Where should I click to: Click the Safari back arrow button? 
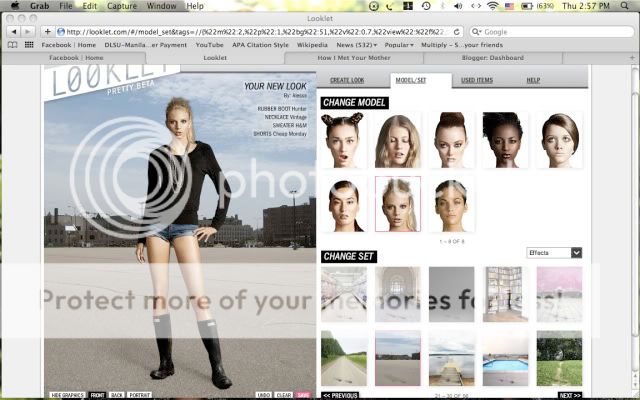click(x=14, y=31)
